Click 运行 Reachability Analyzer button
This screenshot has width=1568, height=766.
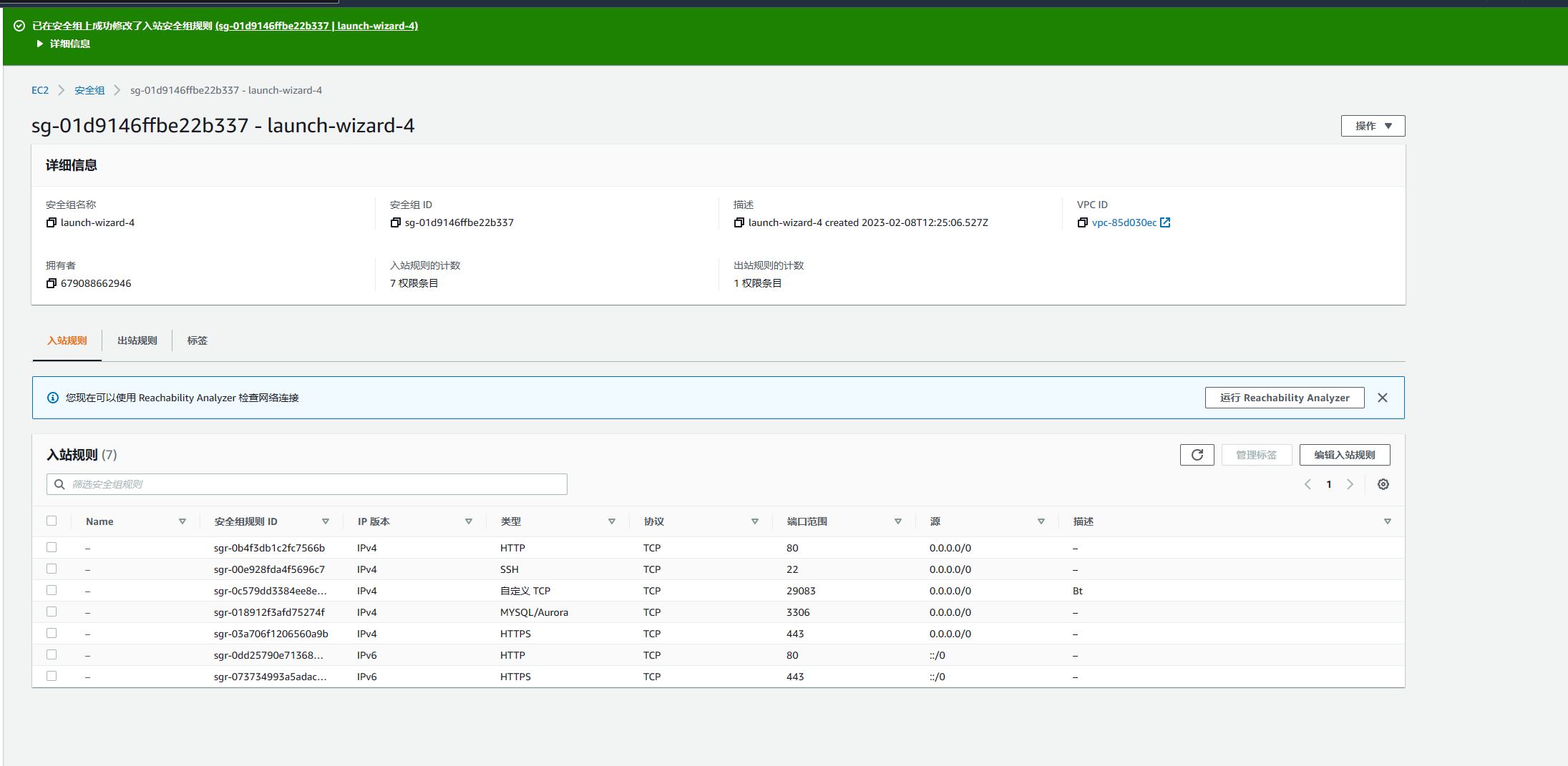tap(1285, 398)
